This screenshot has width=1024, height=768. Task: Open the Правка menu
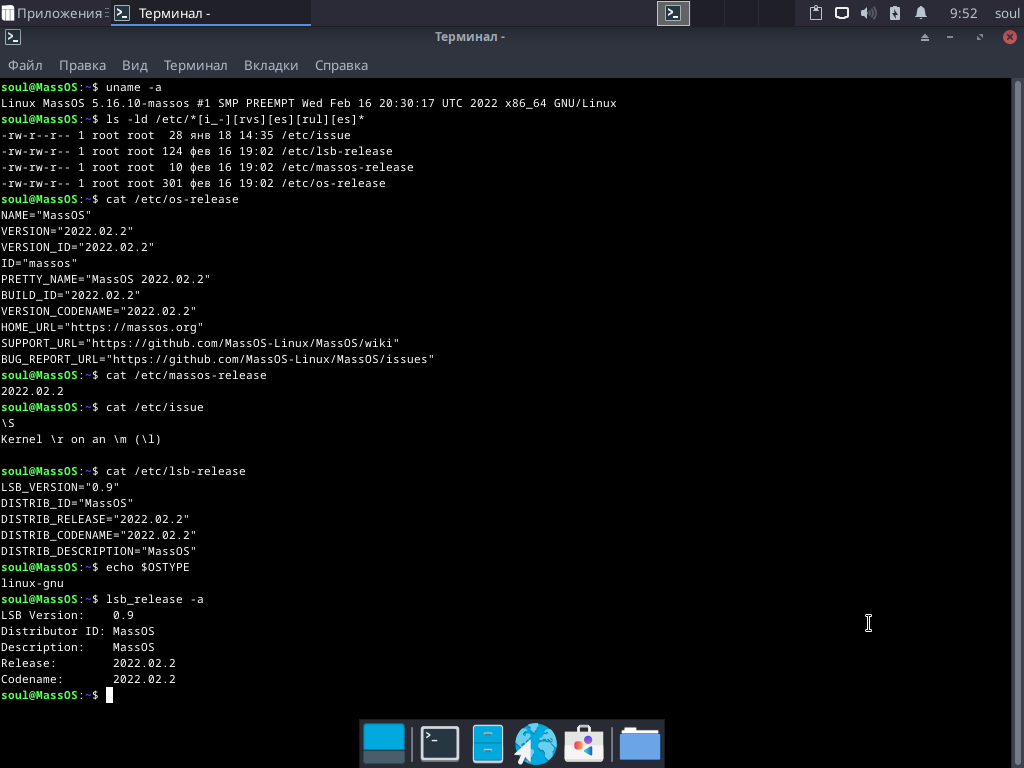(82, 65)
